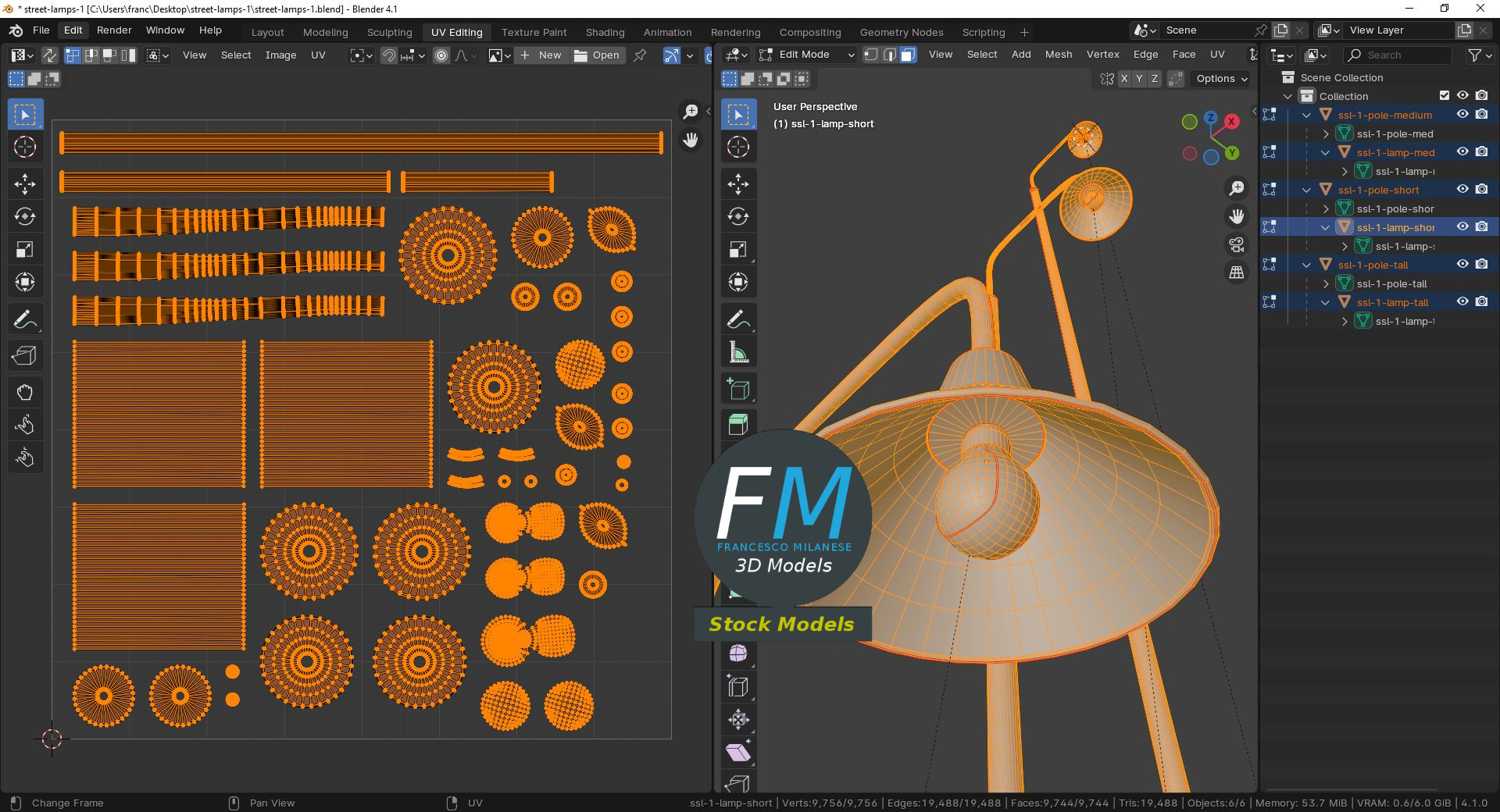Click the Rip Region tool in UV editor
The image size is (1500, 812).
24,356
